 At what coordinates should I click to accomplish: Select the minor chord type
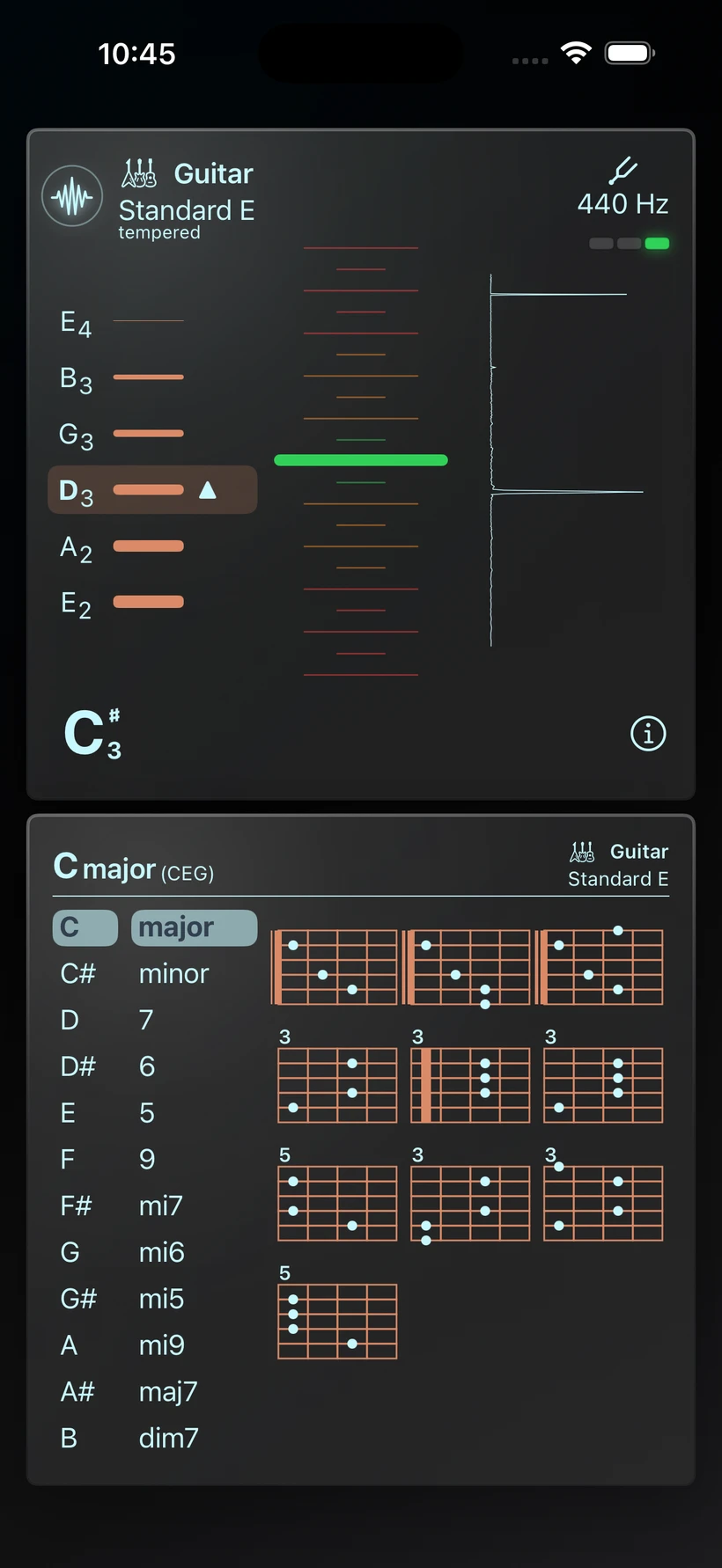[x=173, y=973]
